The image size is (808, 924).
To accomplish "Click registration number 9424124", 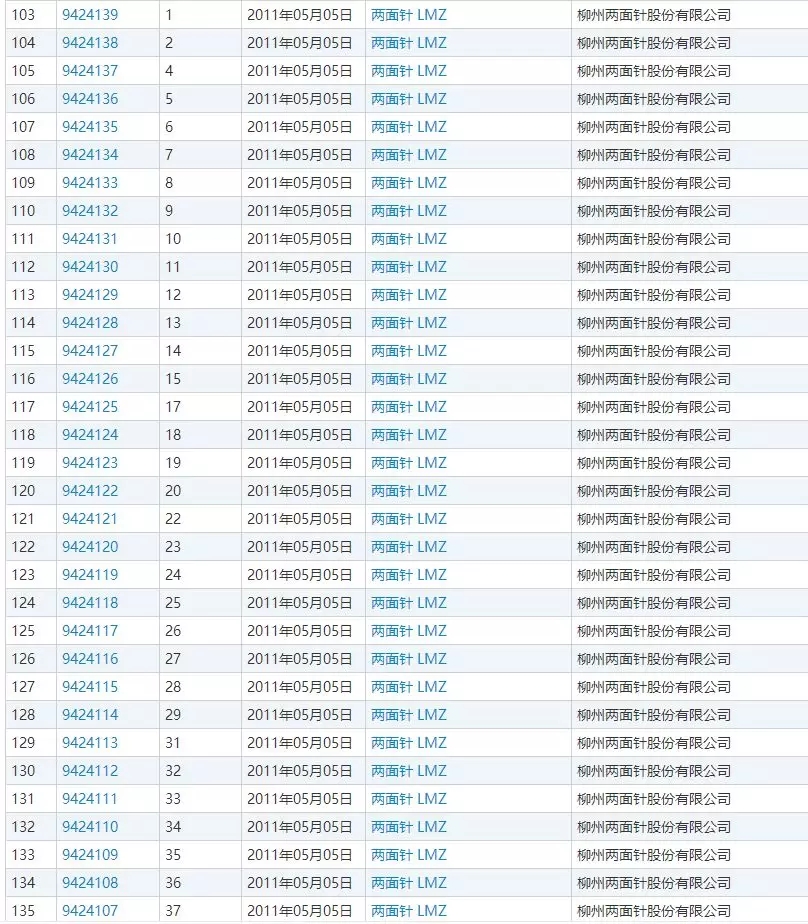I will click(x=90, y=435).
